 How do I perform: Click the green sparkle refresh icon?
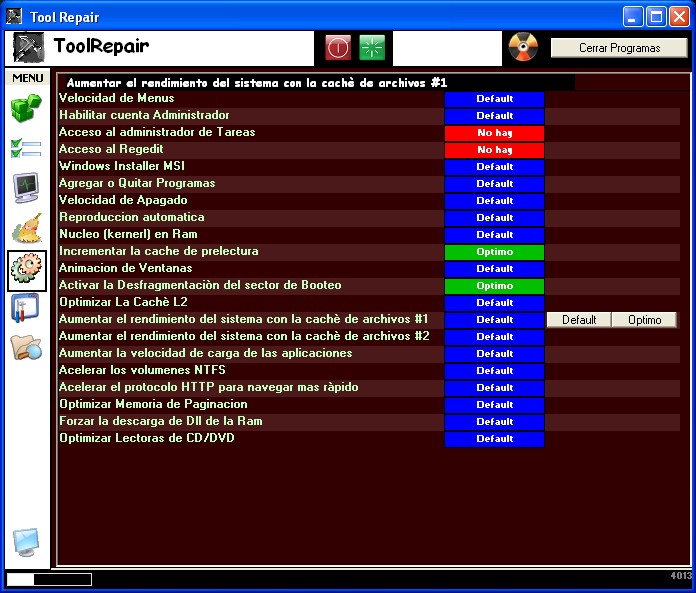tap(372, 47)
